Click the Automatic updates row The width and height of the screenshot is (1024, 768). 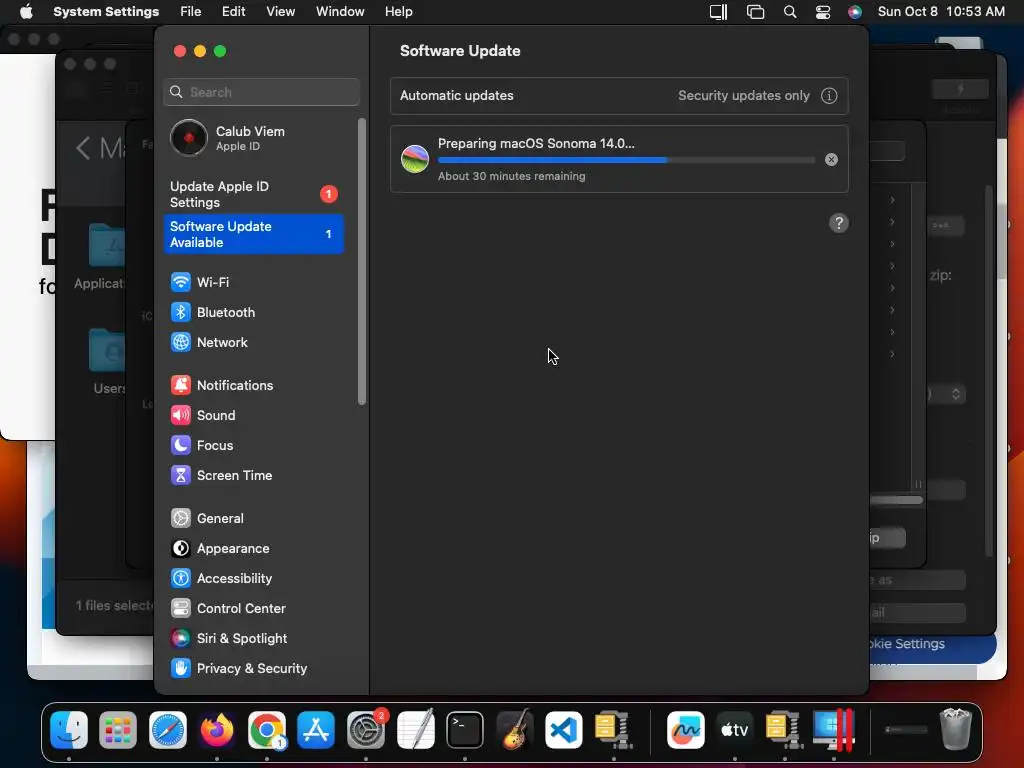(619, 96)
